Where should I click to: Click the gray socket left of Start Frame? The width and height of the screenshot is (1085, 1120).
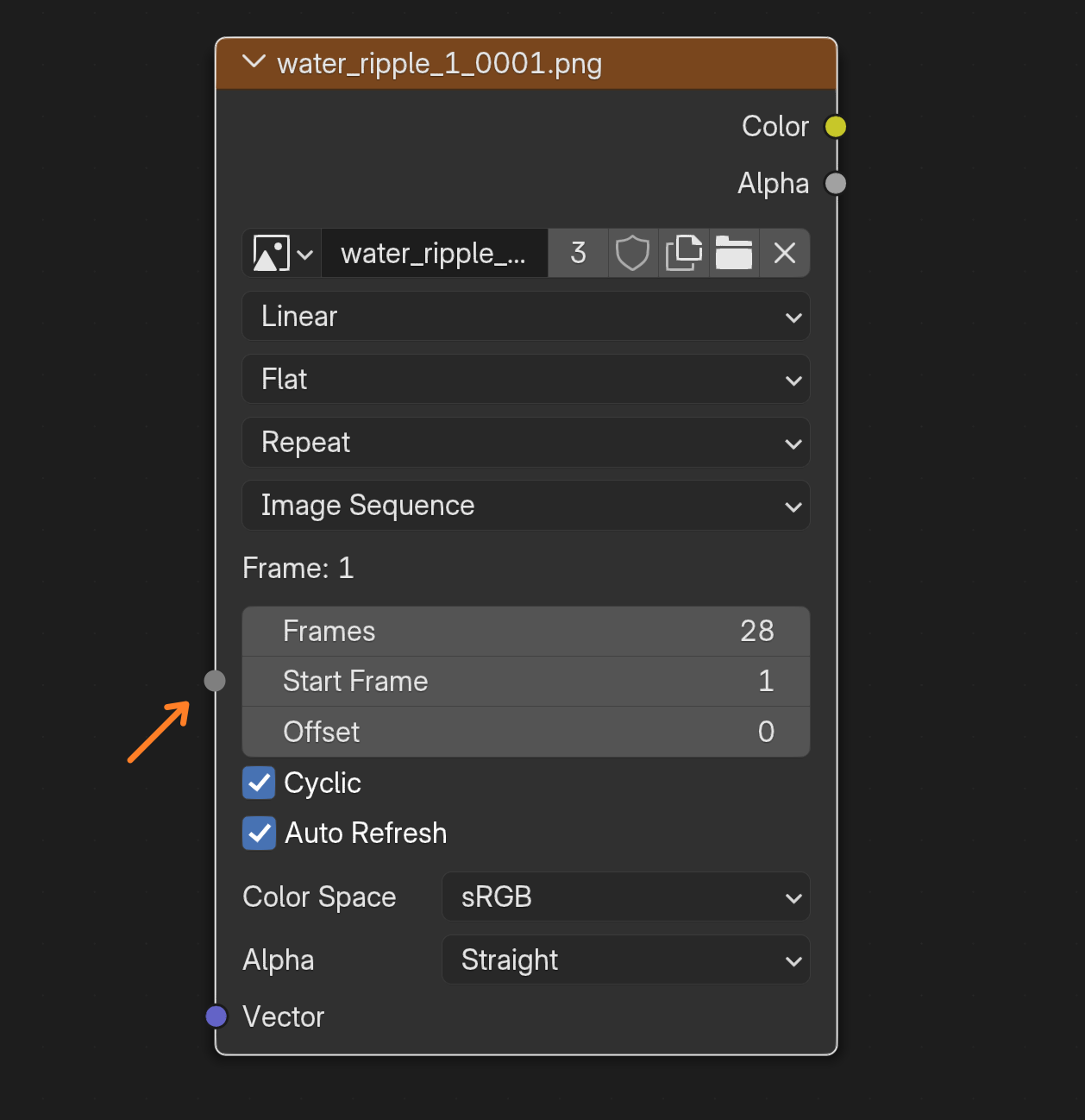coord(215,681)
